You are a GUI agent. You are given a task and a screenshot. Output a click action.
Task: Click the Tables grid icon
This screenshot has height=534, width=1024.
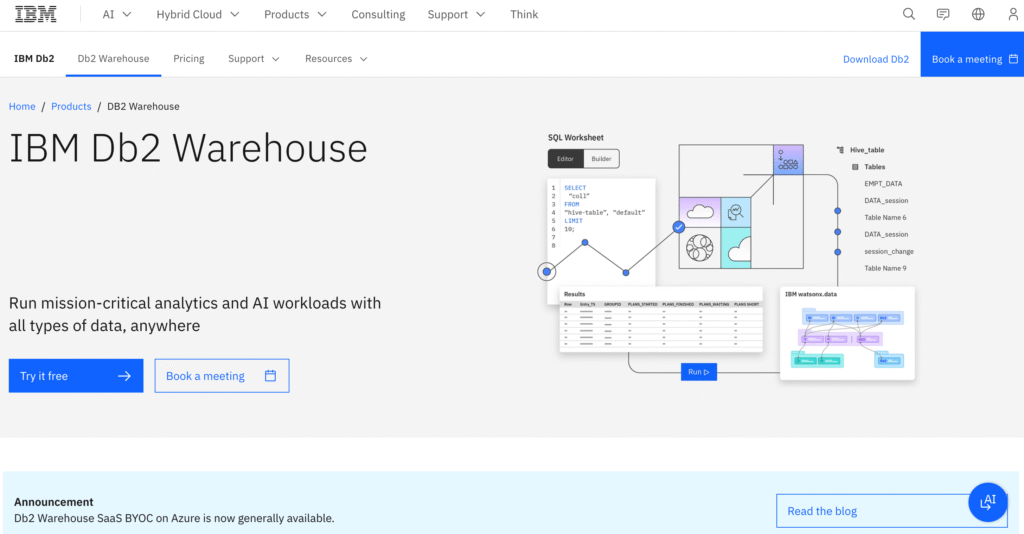pyautogui.click(x=855, y=167)
